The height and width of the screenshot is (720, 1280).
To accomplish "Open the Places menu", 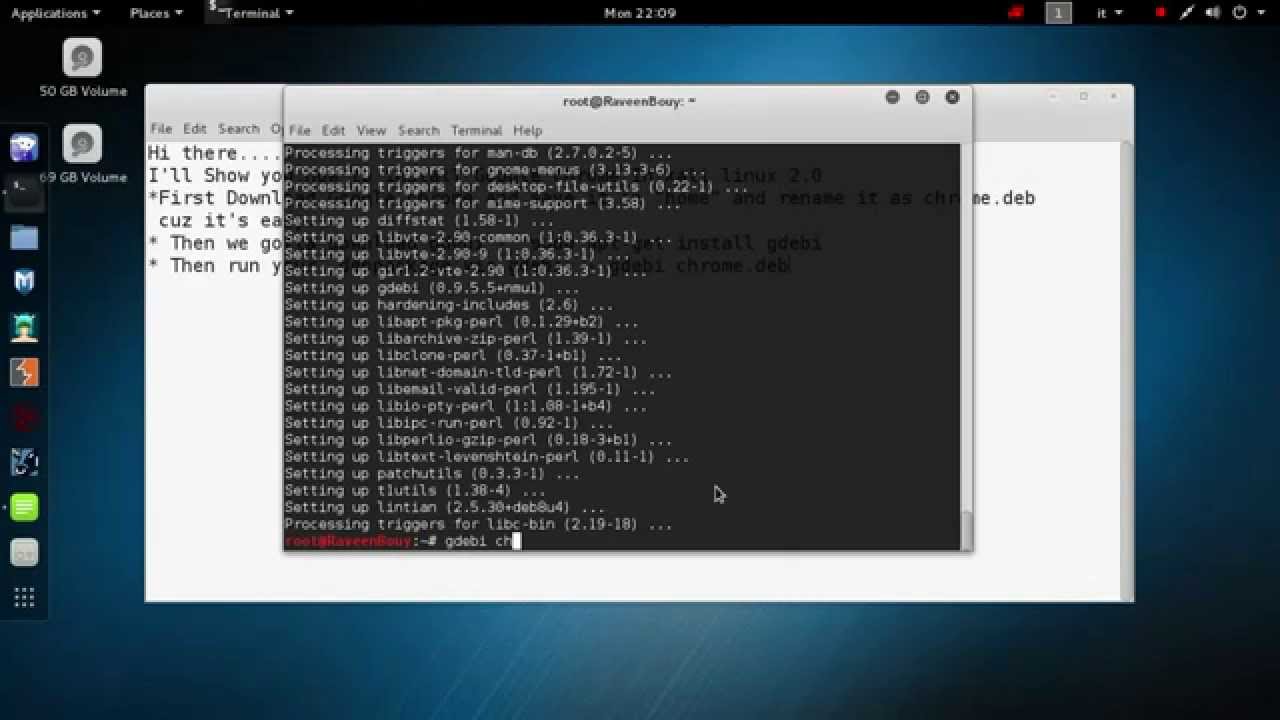I will tap(156, 13).
